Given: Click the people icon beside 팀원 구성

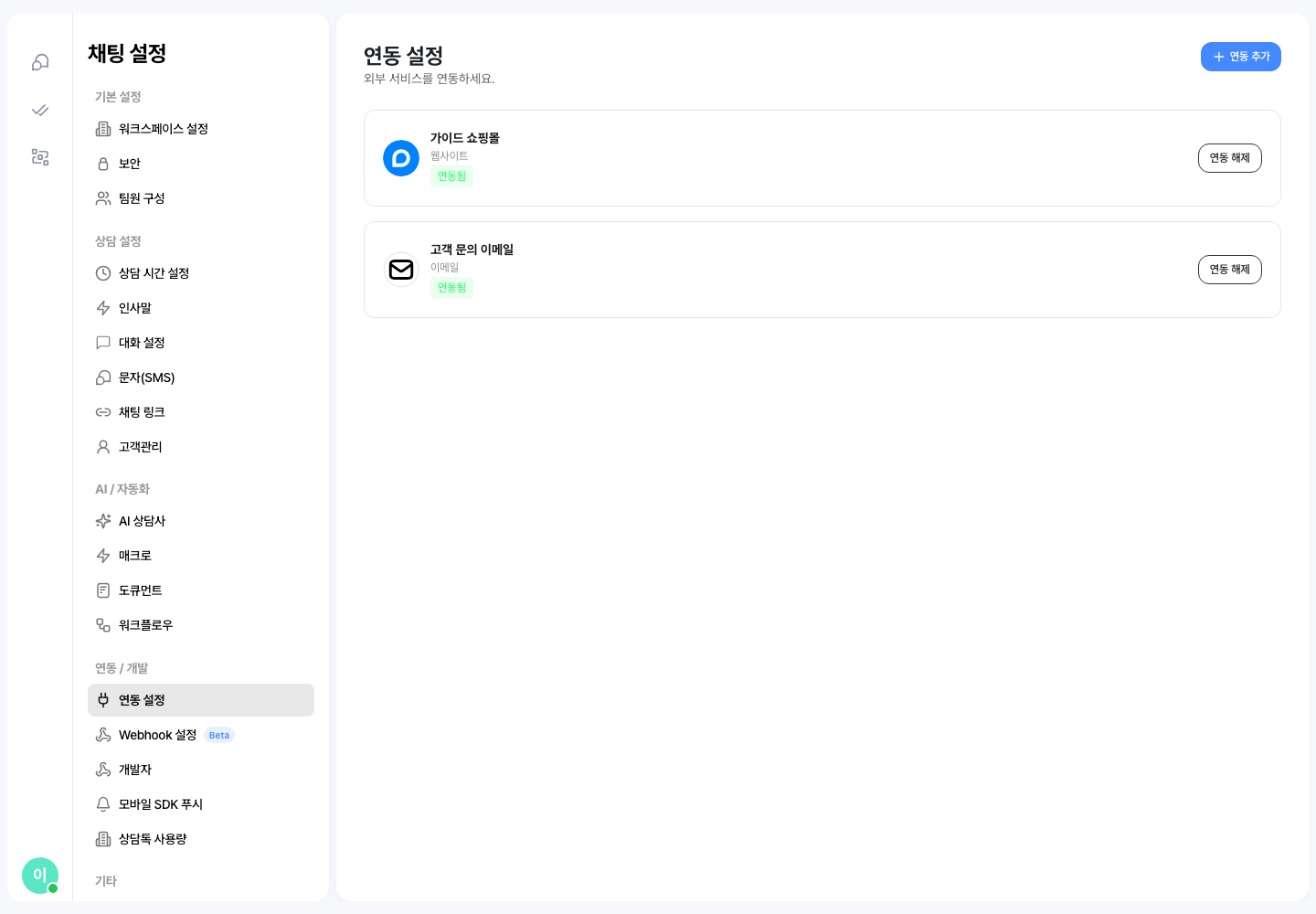Looking at the screenshot, I should click(x=103, y=198).
